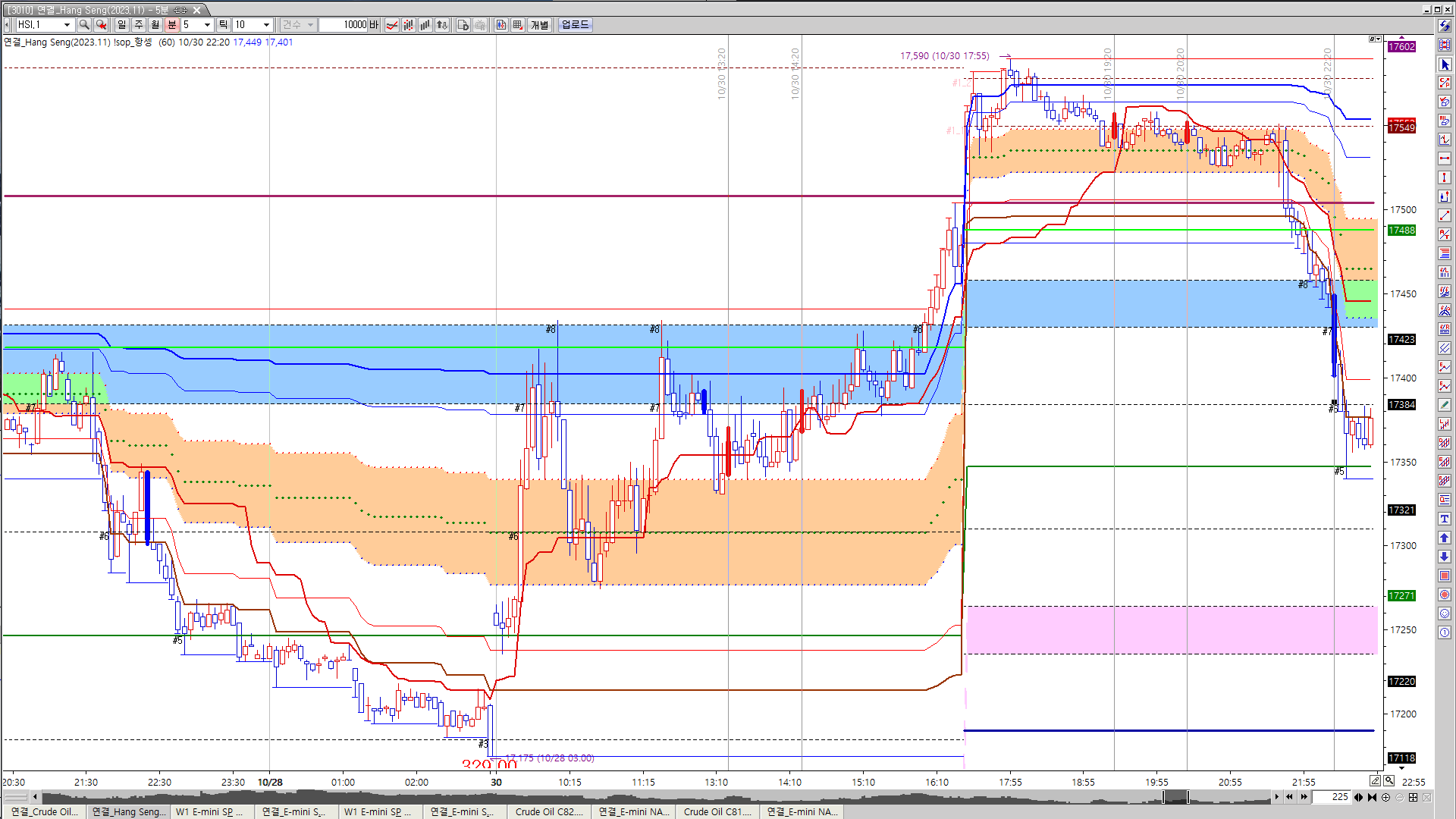This screenshot has width=1456, height=819.
Task: Toggle the minute (분) period button
Action: point(172,25)
